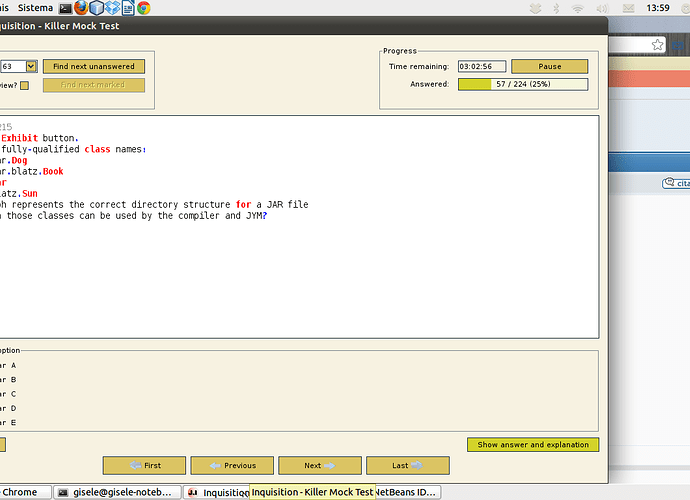Open the clock showing 13:59
Image resolution: width=690 pixels, height=500 pixels.
point(658,8)
